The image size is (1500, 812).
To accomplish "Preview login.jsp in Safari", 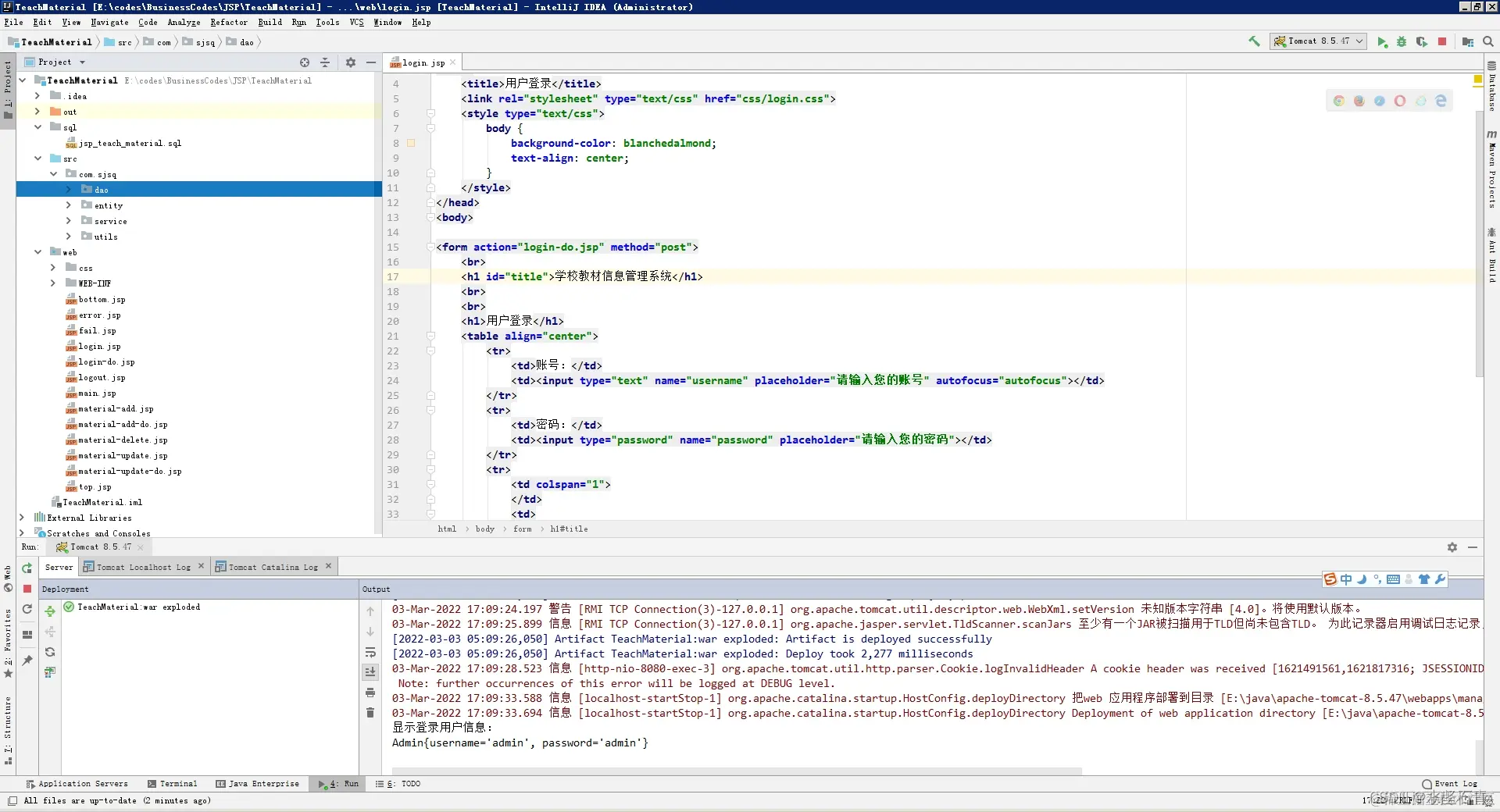I will [x=1380, y=101].
